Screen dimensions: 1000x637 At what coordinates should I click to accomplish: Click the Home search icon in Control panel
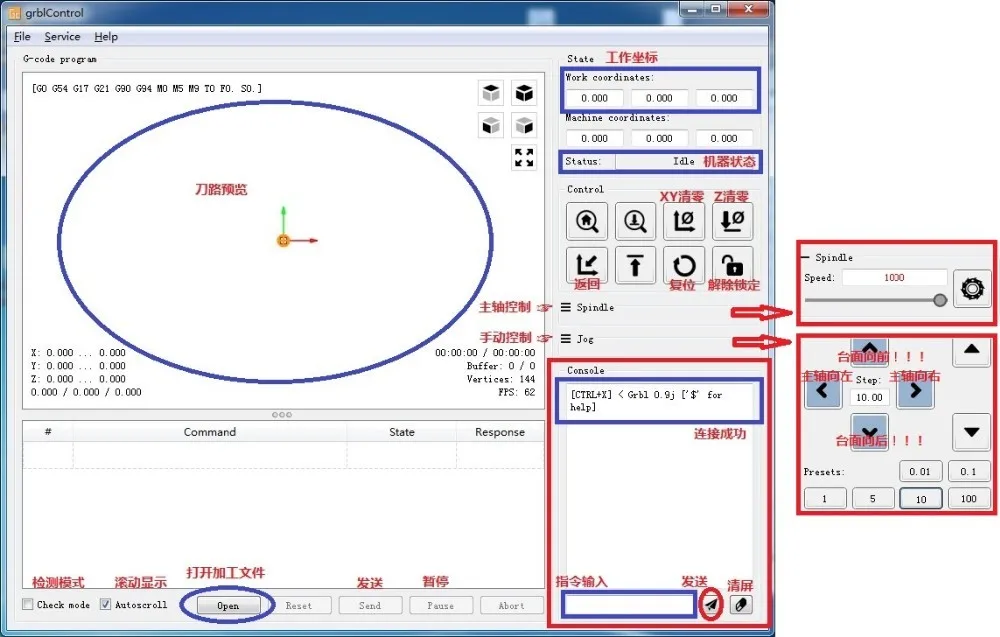[x=587, y=220]
